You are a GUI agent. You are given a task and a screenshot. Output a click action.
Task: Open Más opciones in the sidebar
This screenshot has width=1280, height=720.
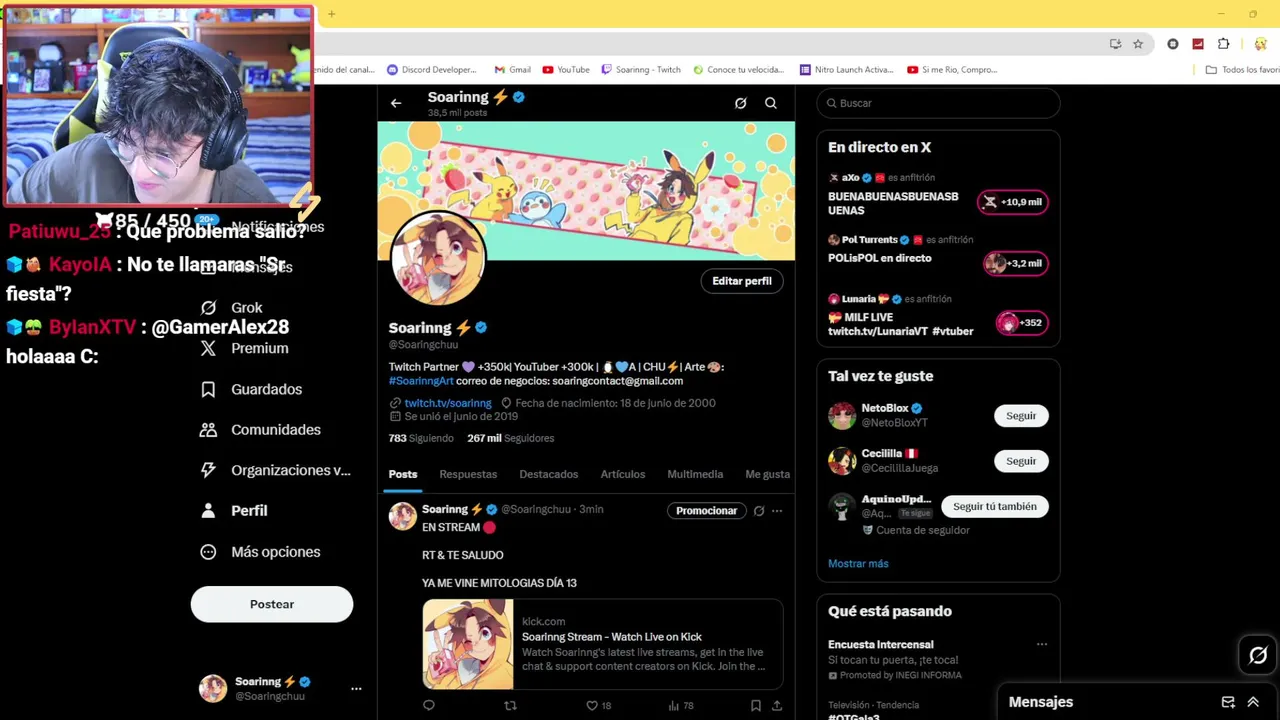click(x=260, y=552)
